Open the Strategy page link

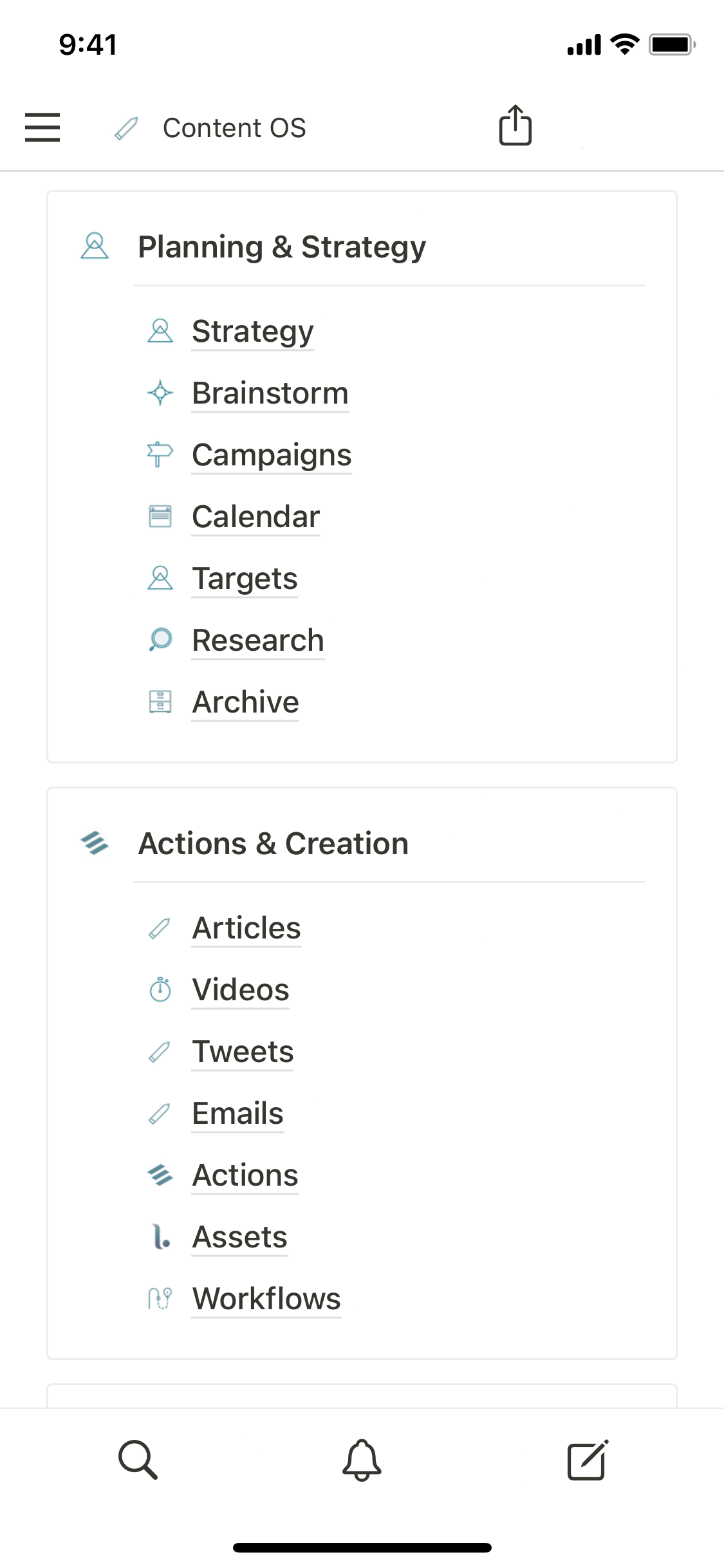click(x=252, y=331)
